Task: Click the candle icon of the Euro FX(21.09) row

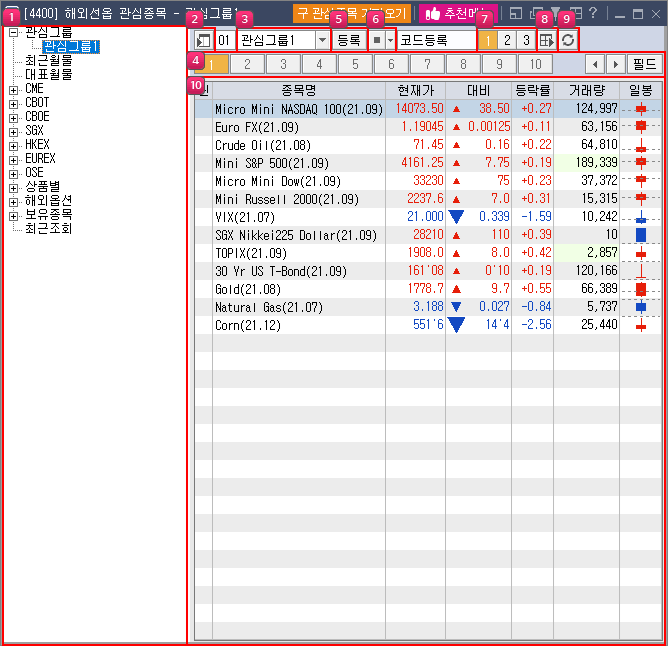Action: (641, 126)
